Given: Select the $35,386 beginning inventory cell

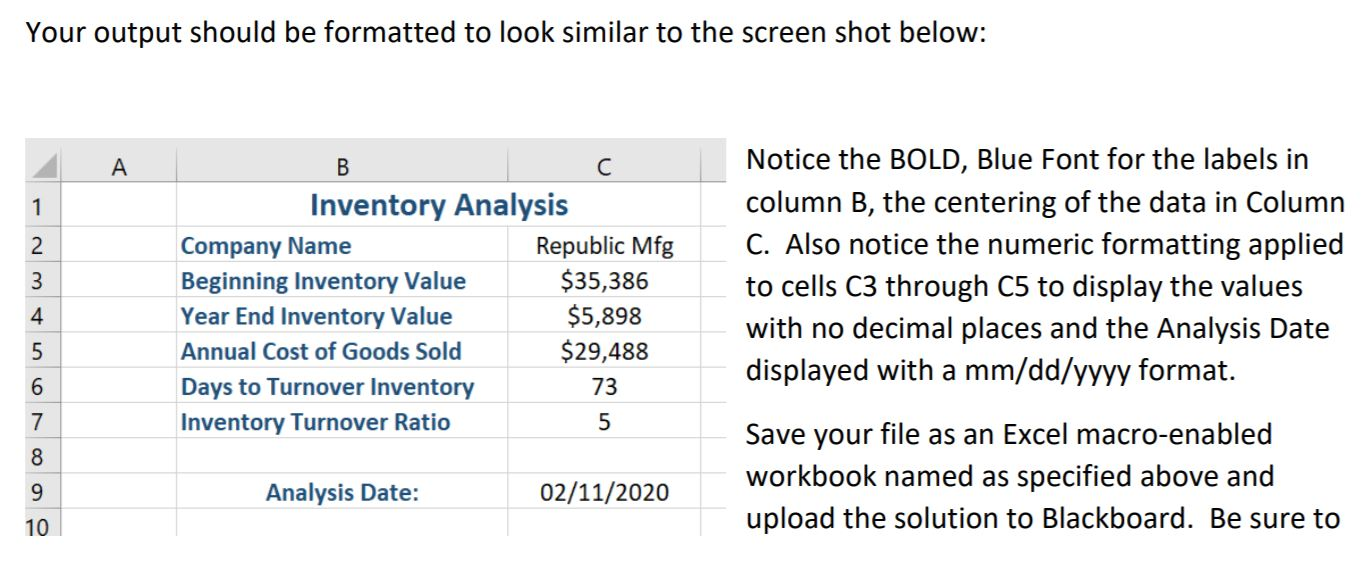Looking at the screenshot, I should (604, 281).
